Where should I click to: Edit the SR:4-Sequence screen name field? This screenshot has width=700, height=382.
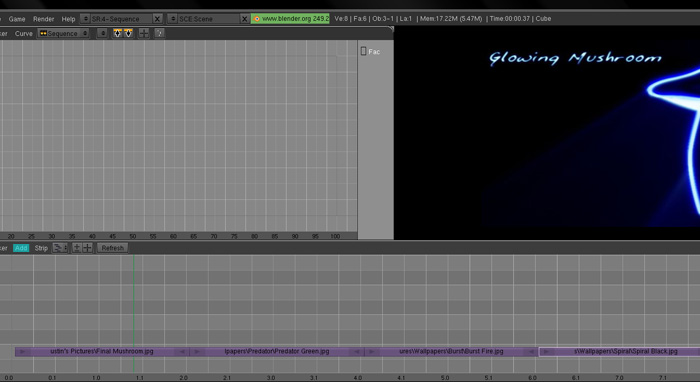click(x=121, y=19)
